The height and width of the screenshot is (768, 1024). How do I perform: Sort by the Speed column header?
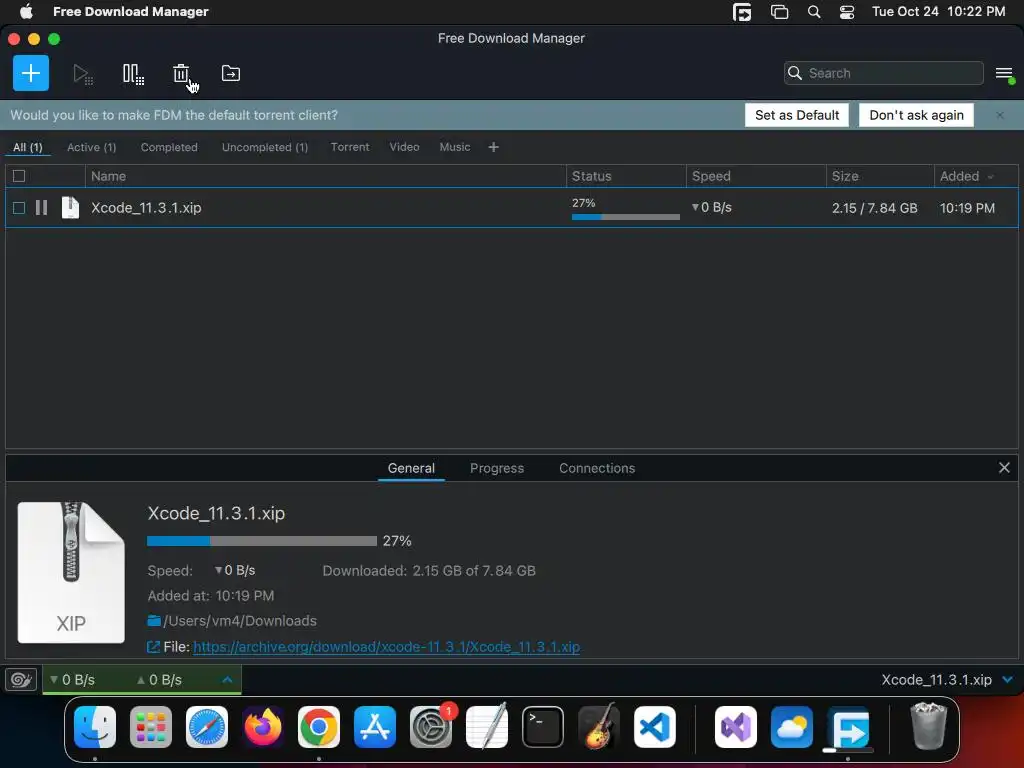756,176
